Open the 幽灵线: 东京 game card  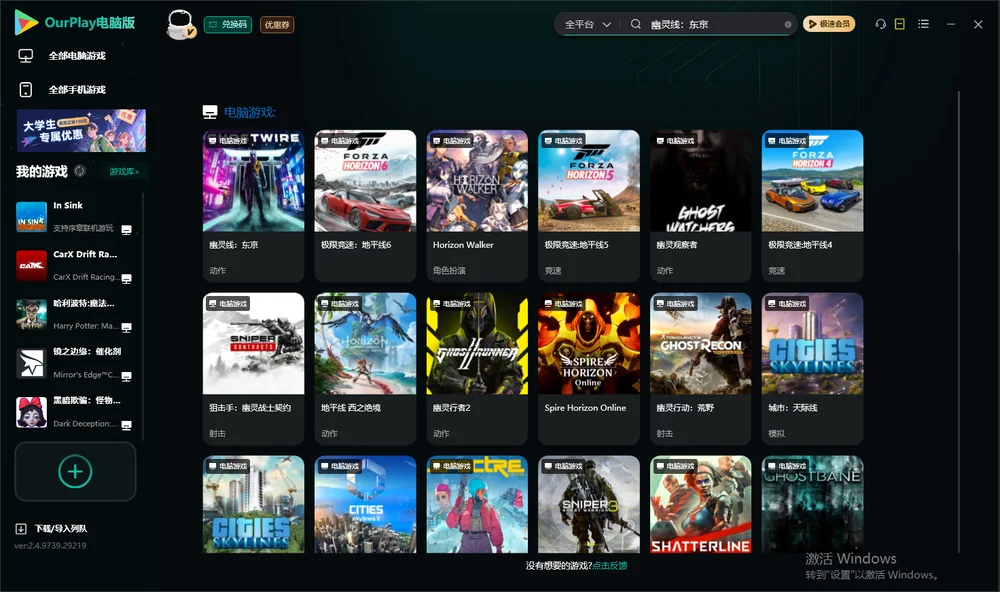pos(253,205)
